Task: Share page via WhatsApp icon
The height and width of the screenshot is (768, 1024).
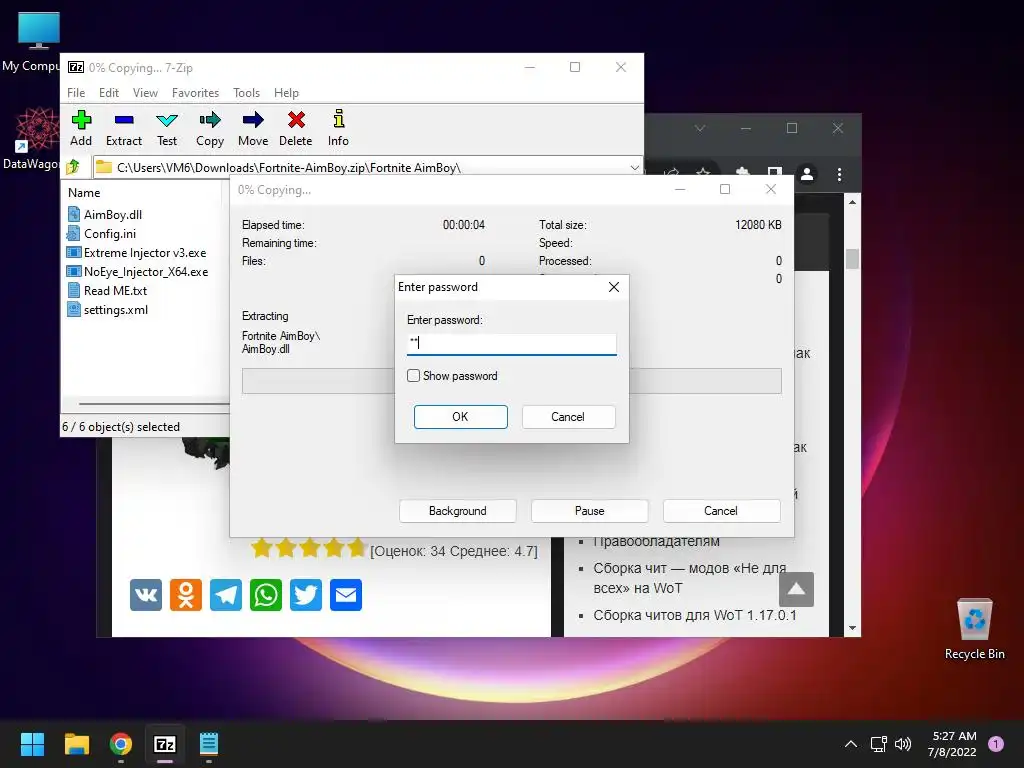Action: point(266,595)
